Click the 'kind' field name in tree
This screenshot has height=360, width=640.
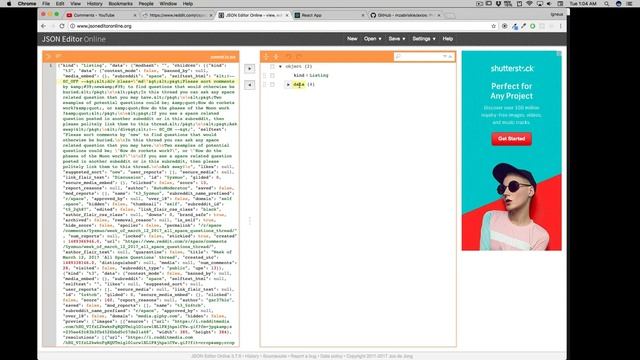click(x=299, y=76)
